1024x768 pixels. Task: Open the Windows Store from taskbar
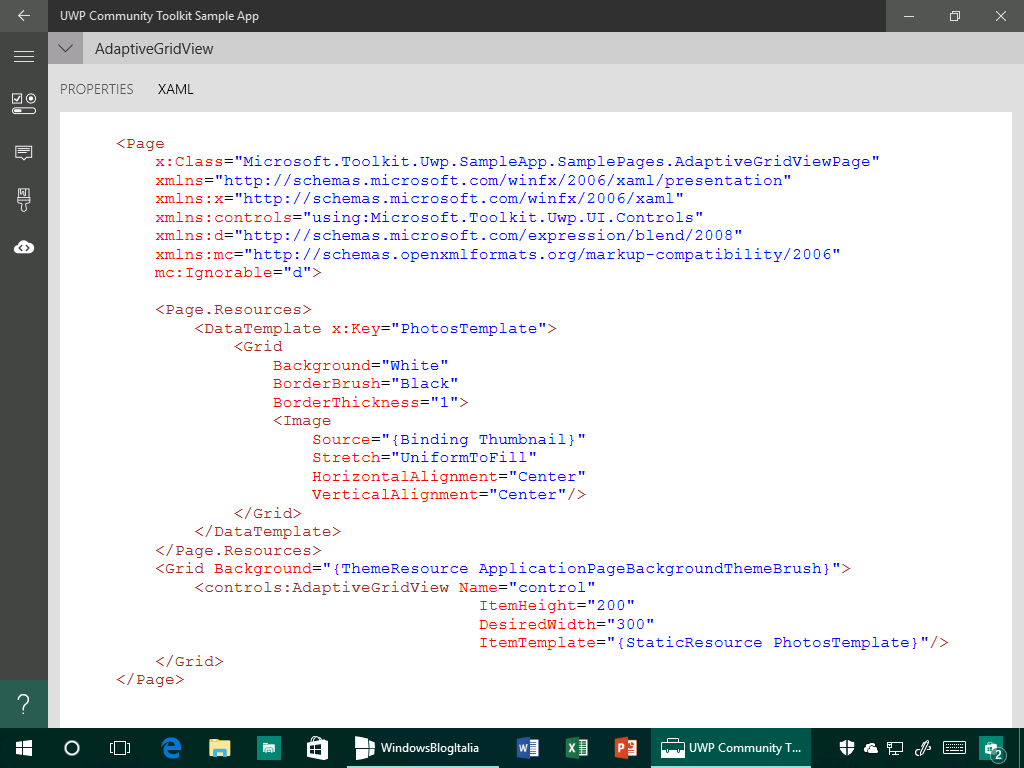(x=317, y=748)
